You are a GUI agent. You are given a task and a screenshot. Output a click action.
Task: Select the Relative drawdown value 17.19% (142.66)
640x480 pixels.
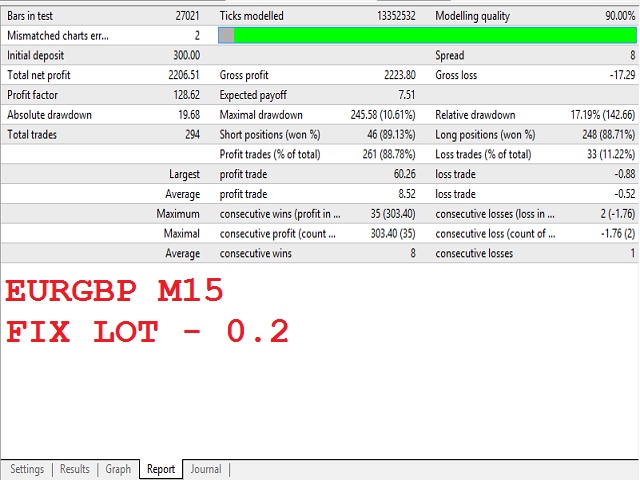click(x=589, y=115)
